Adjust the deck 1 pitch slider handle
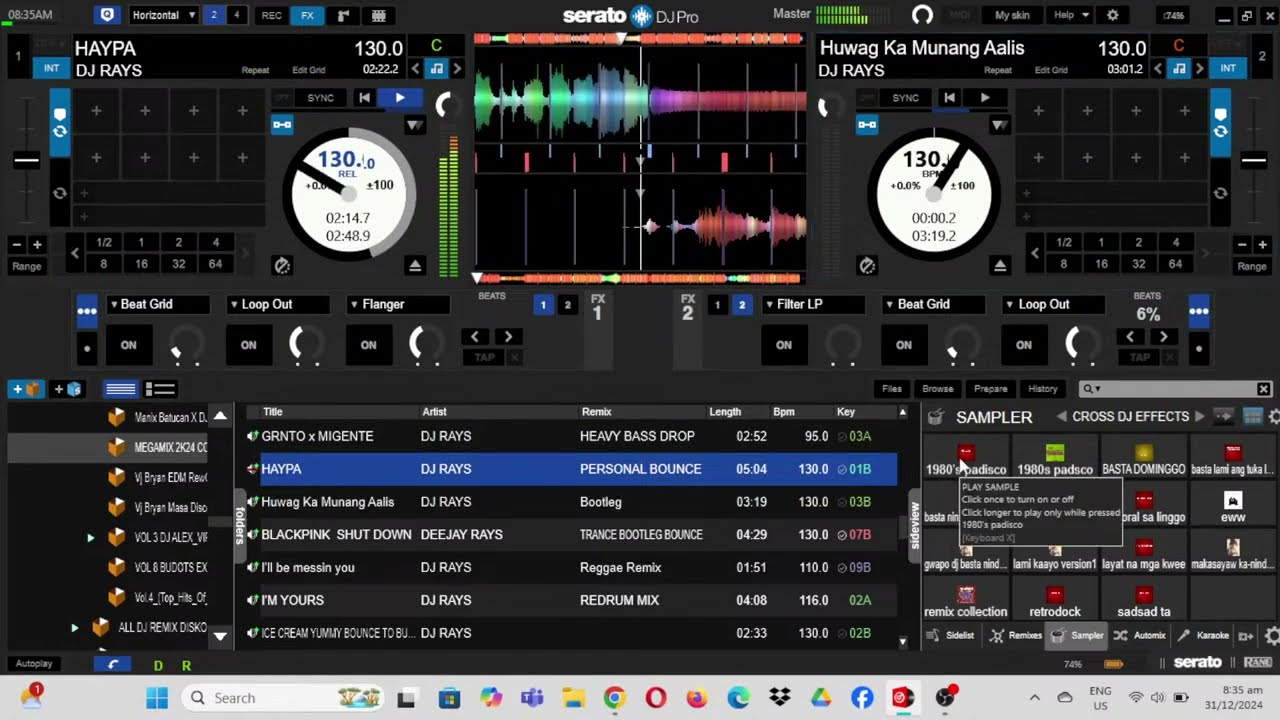The image size is (1280, 720). (x=27, y=160)
